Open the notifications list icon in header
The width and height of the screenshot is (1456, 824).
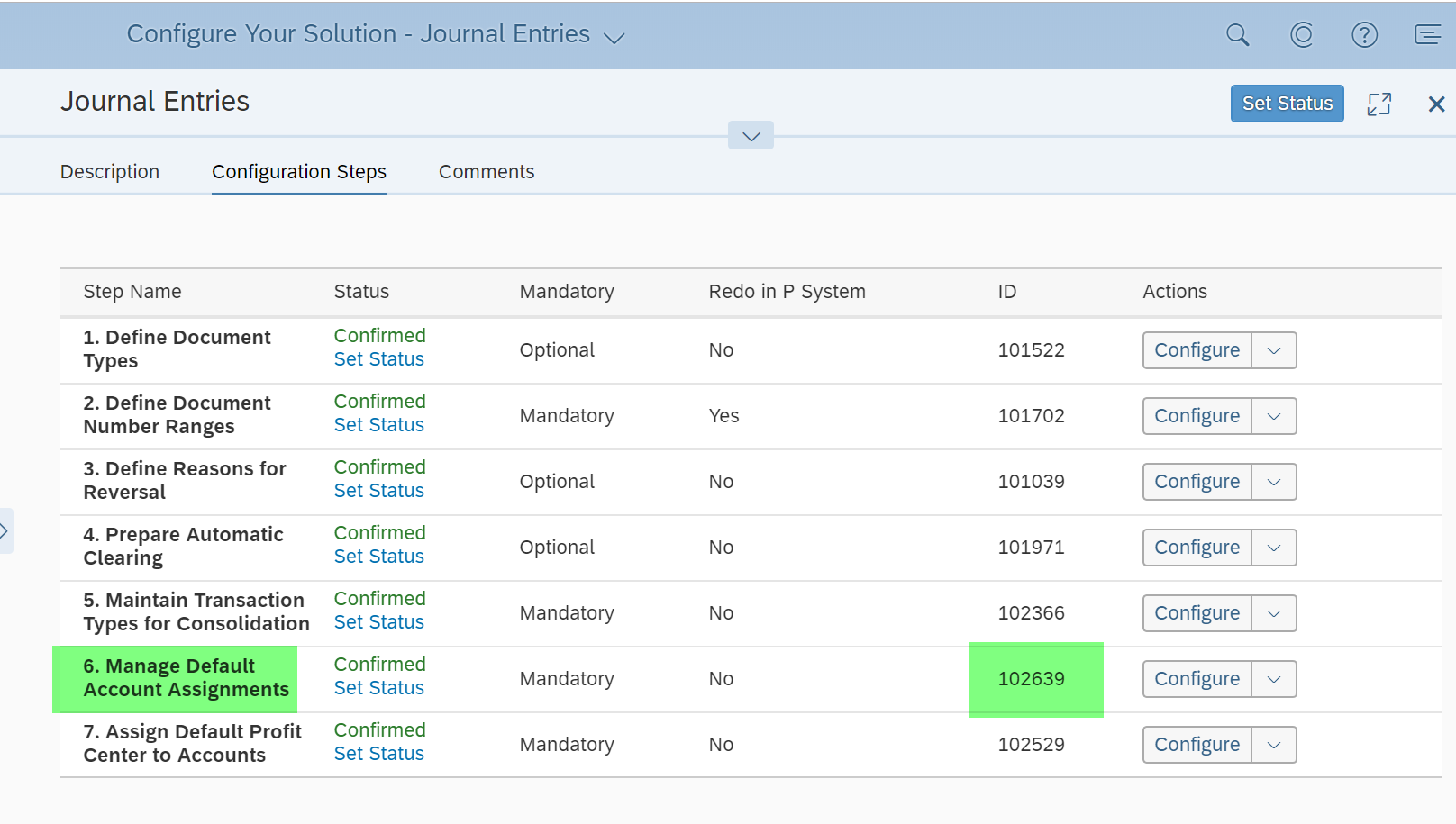coord(1427,35)
